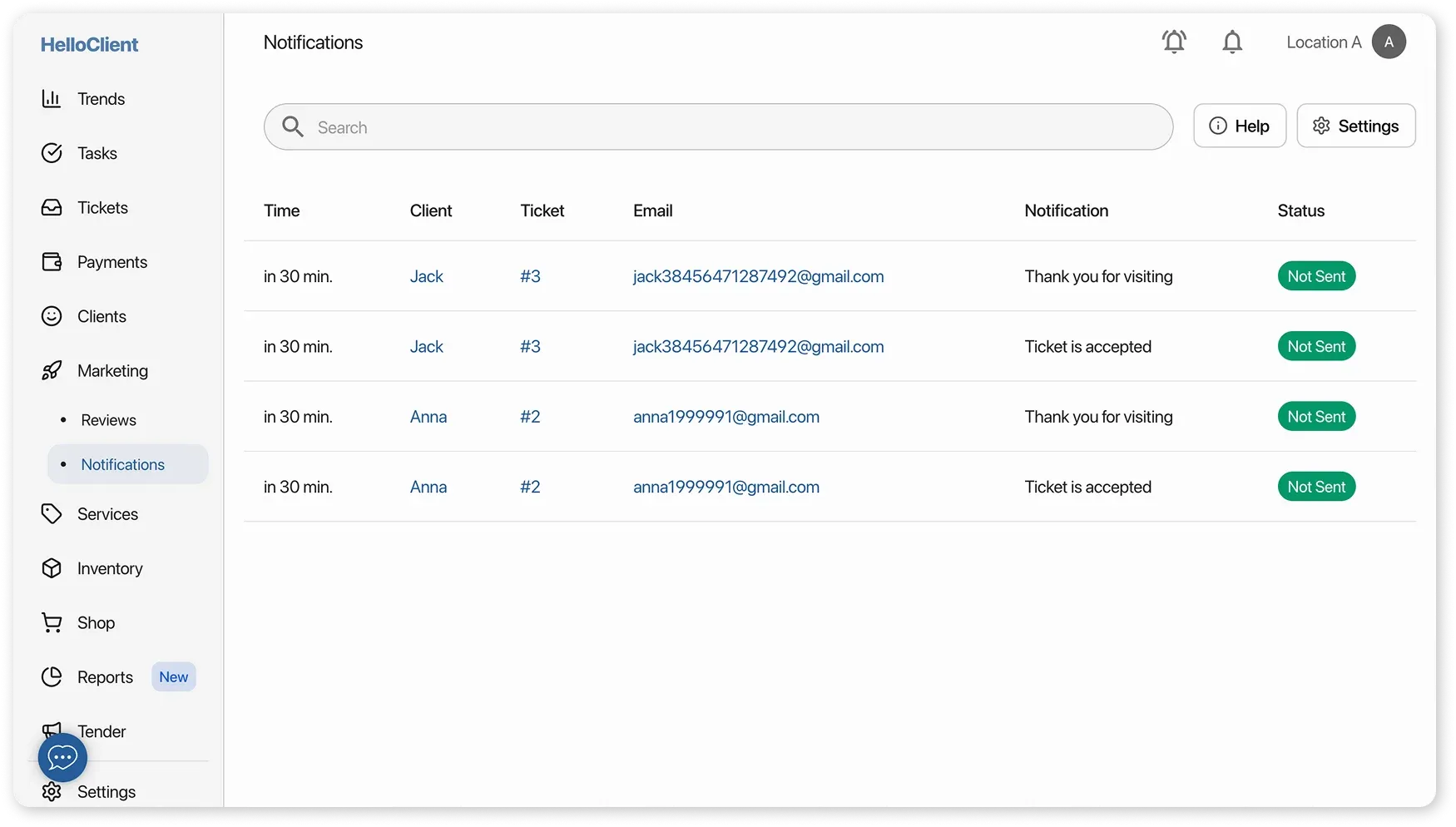1456x827 pixels.
Task: Select Reviews under Marketing
Action: tap(108, 420)
